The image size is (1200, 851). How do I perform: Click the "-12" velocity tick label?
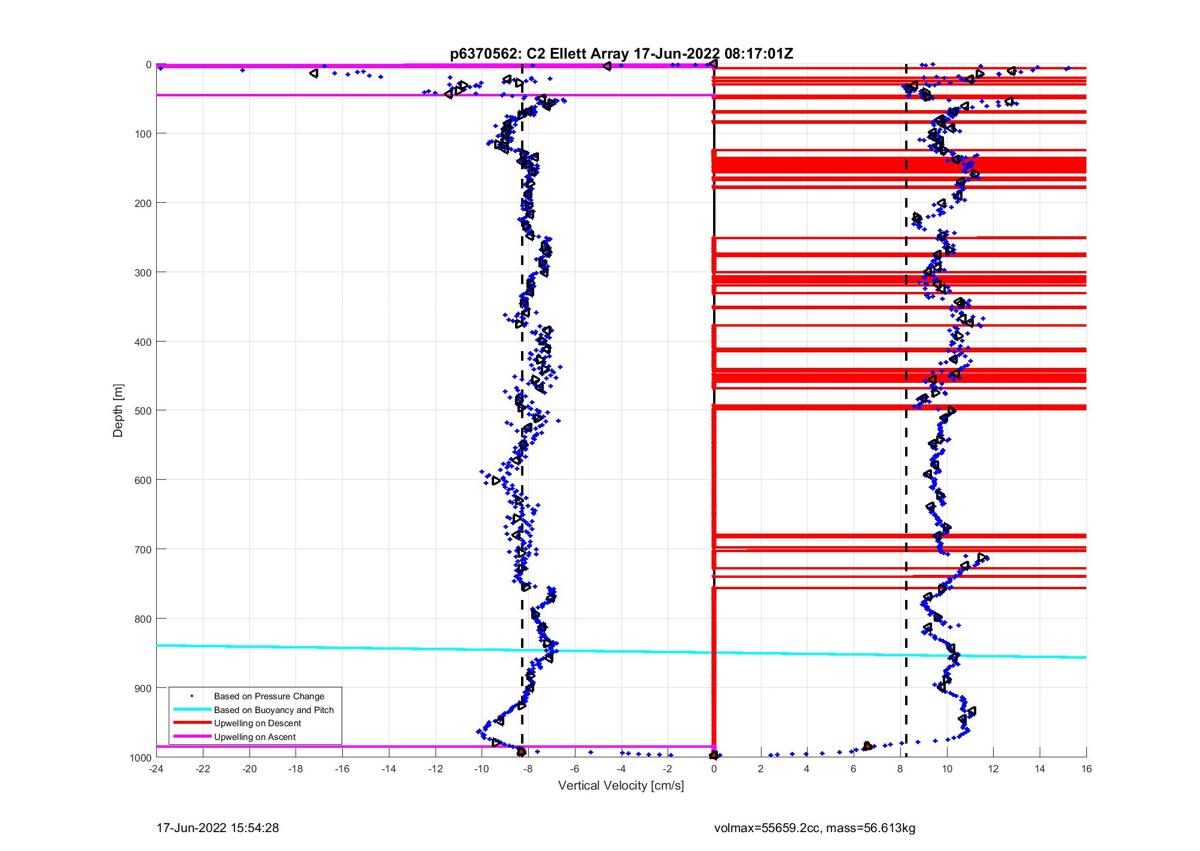(435, 769)
